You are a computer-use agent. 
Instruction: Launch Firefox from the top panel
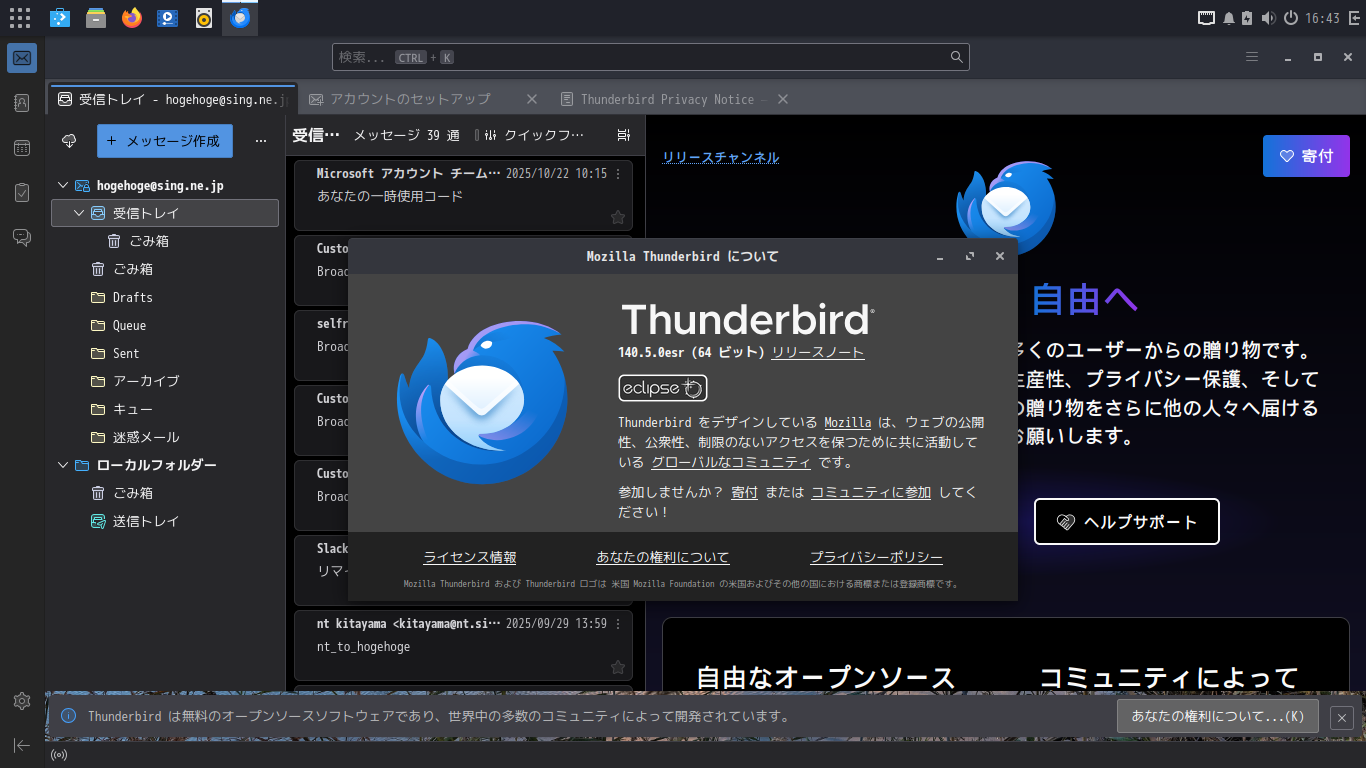point(131,17)
